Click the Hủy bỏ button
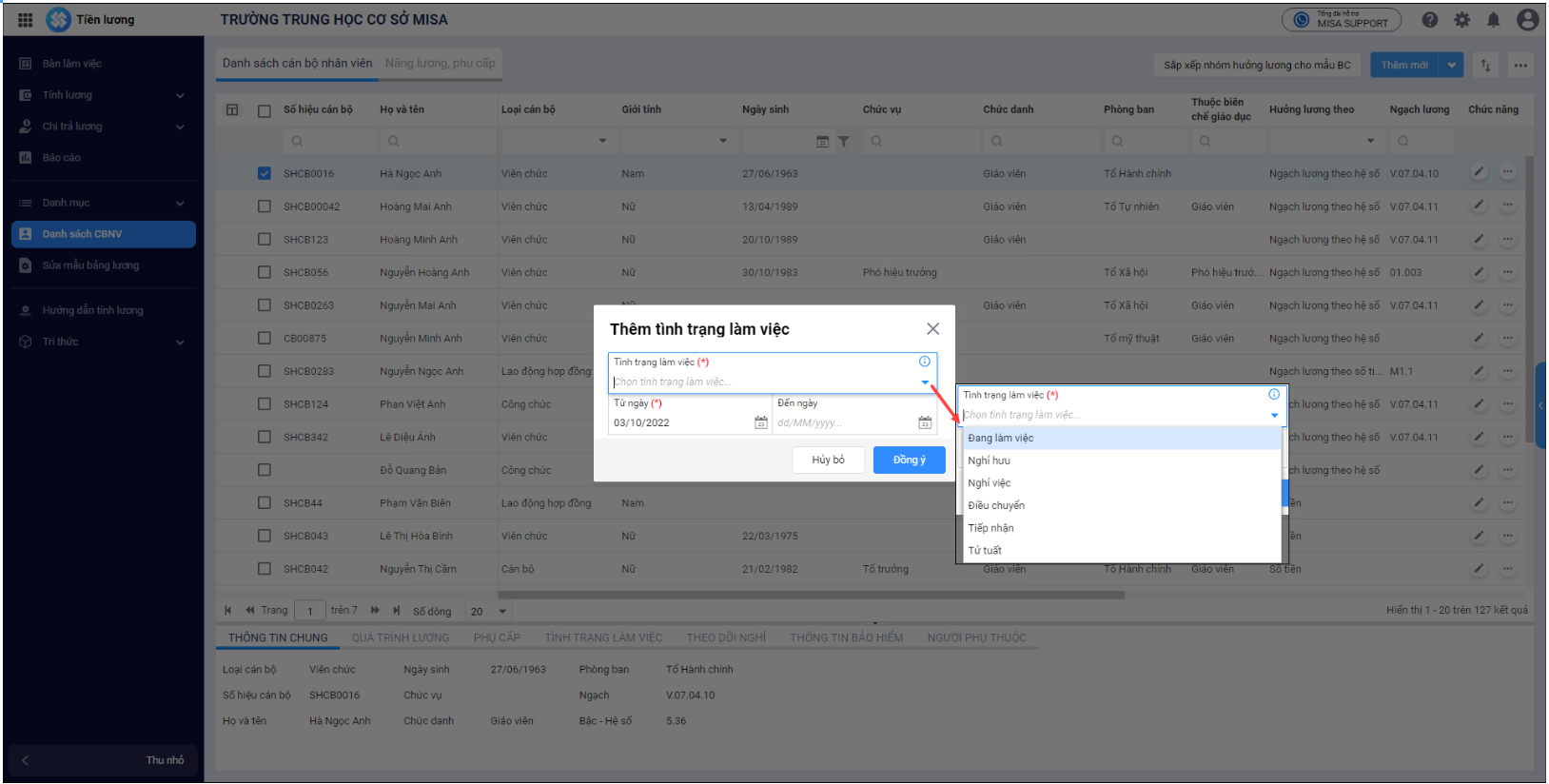Screen dimensions: 1549x784 828,460
